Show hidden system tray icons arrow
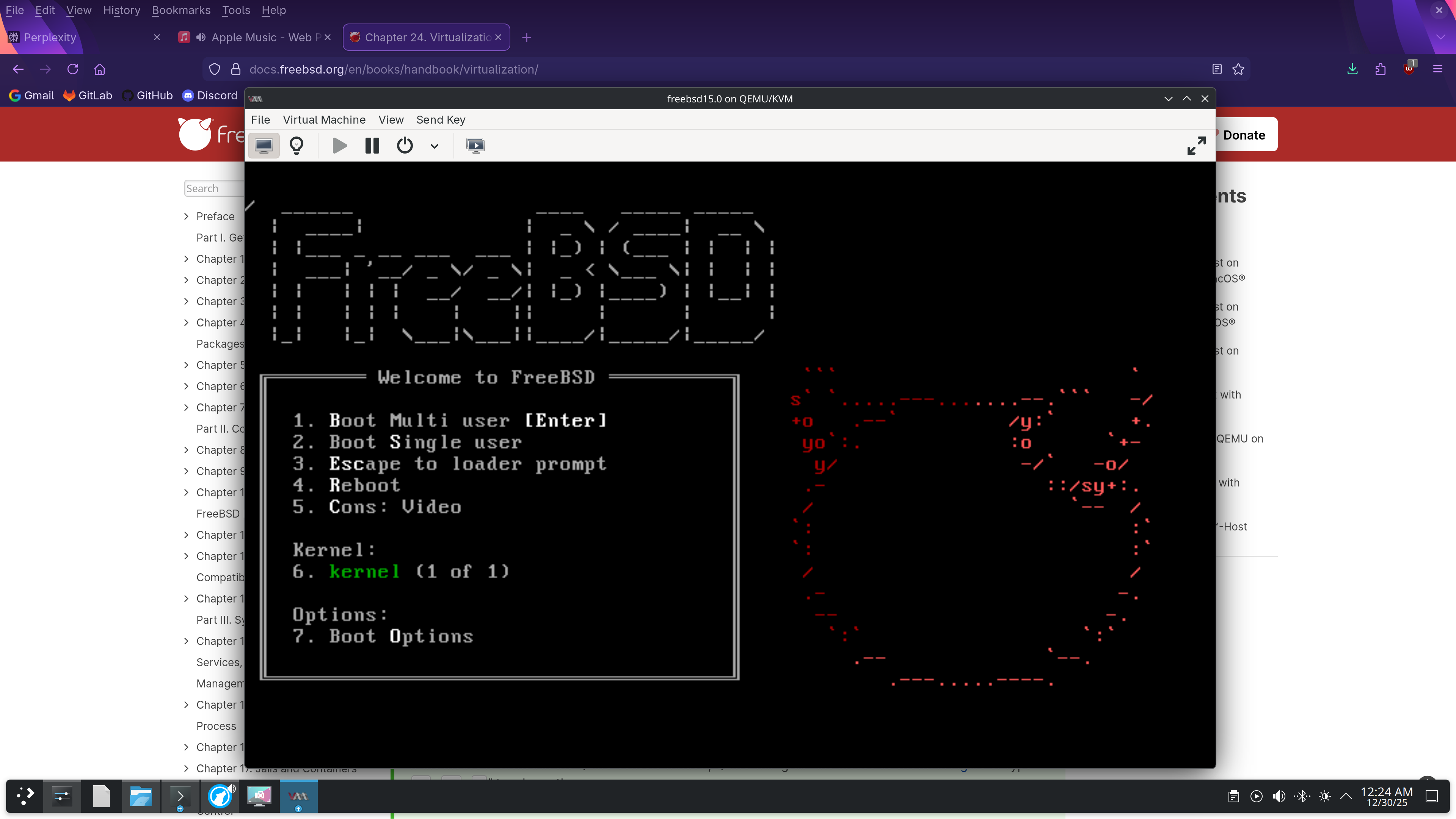1456x819 pixels. 1346,796
